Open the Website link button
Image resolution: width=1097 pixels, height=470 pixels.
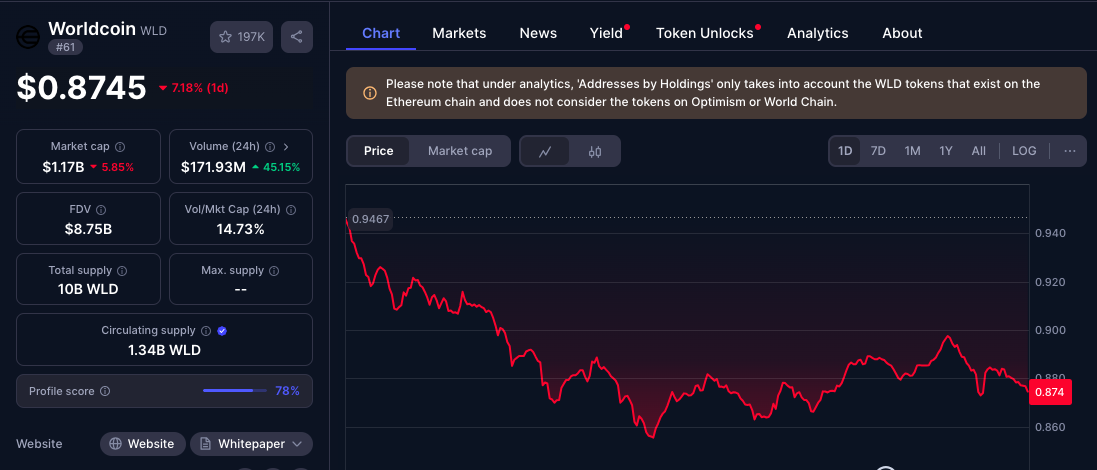click(142, 444)
